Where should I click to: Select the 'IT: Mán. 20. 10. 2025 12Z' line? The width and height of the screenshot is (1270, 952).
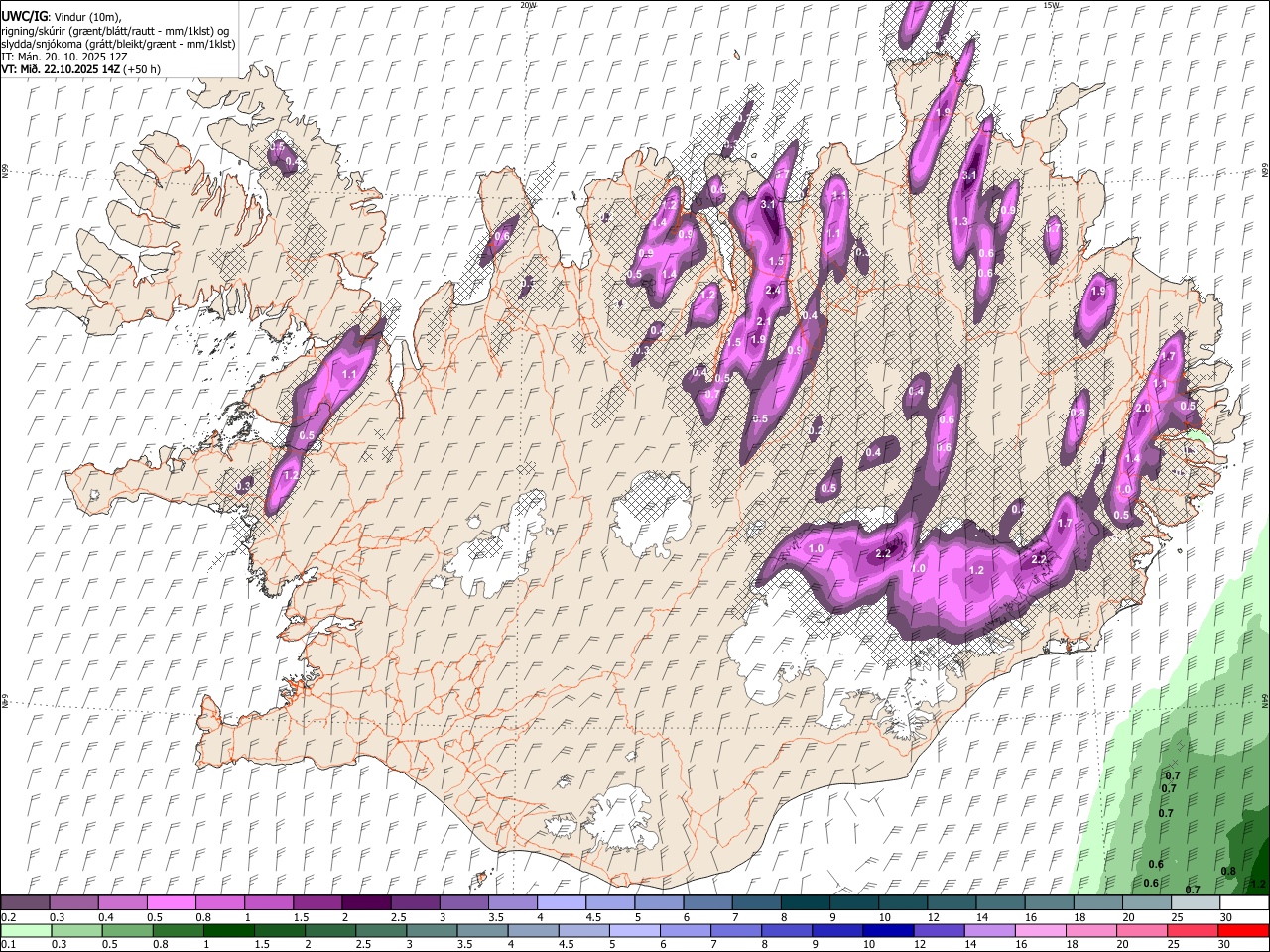point(63,57)
